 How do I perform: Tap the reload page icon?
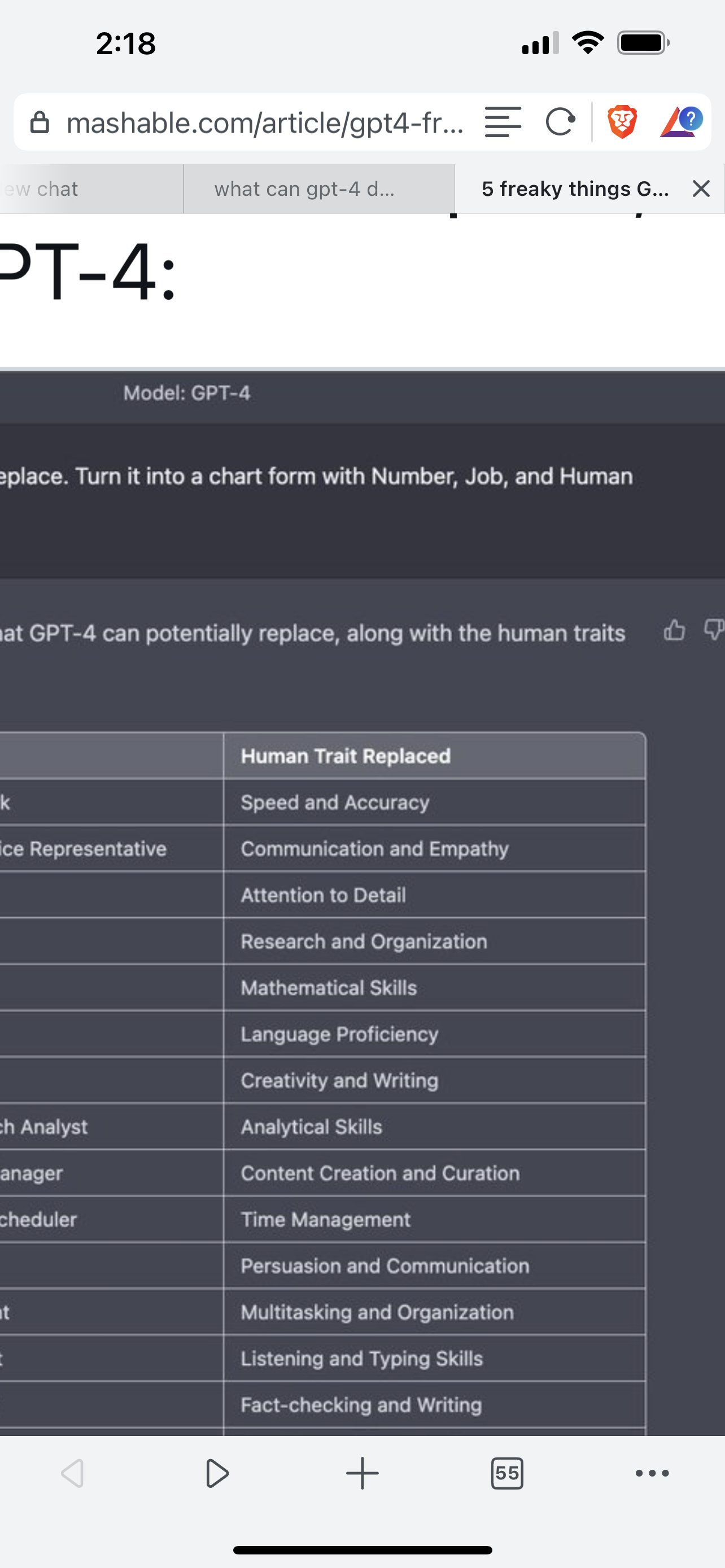(x=560, y=122)
